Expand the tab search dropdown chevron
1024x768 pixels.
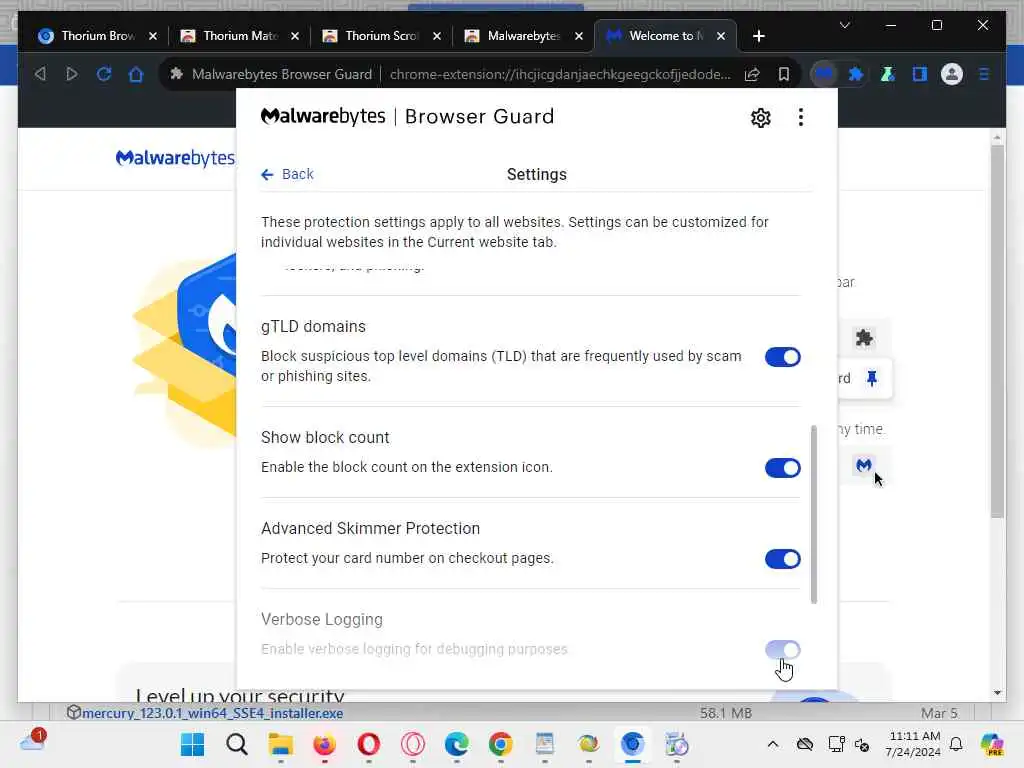coord(844,25)
